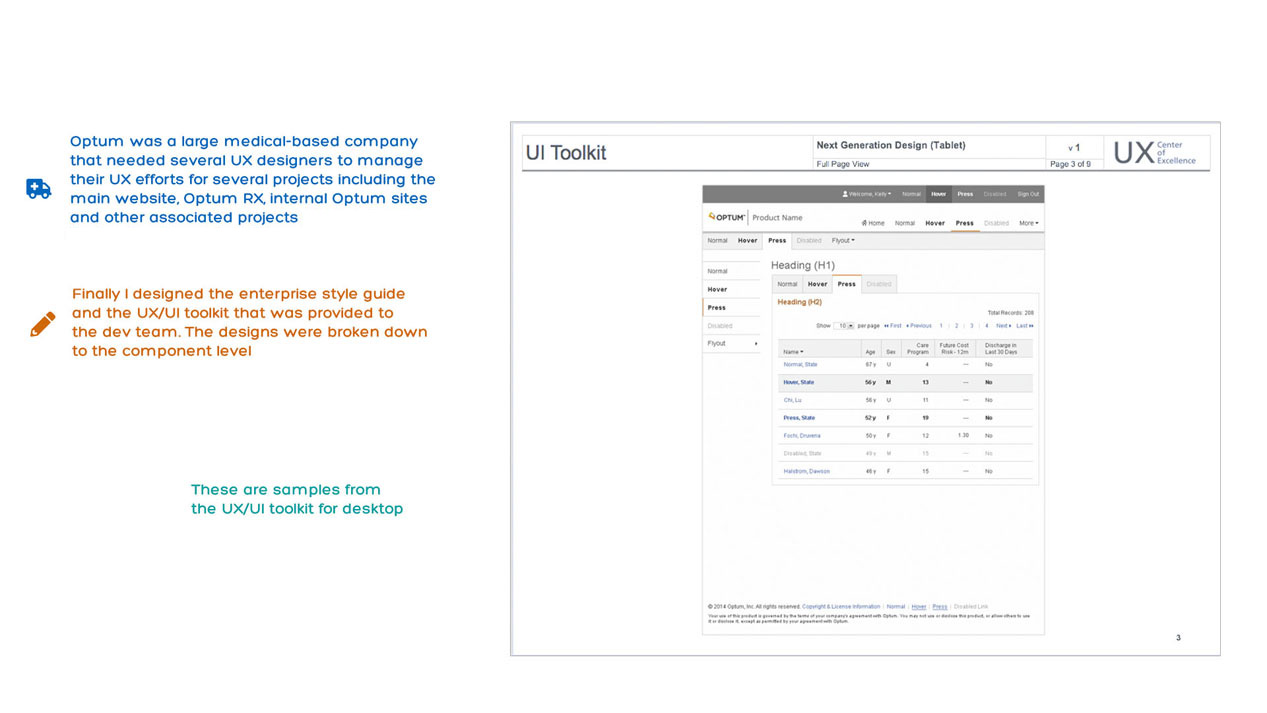Open the Welcome, Kelly user menu

coord(866,194)
